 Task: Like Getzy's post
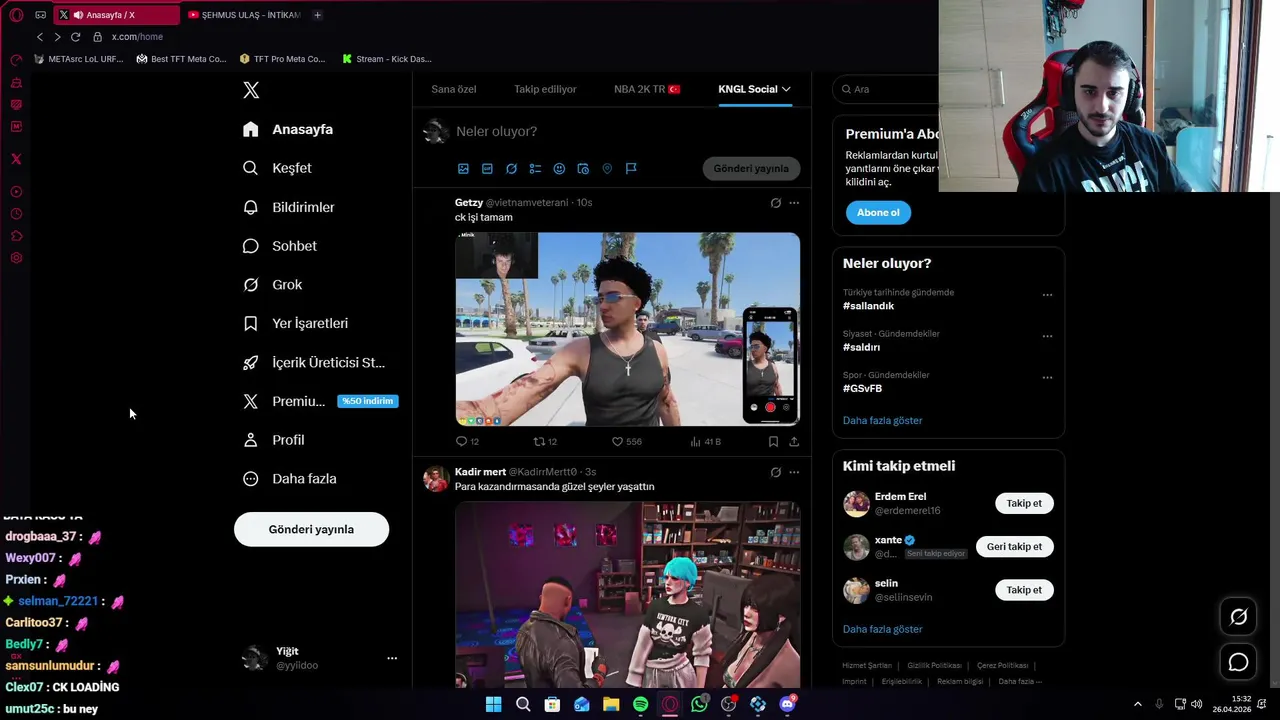point(626,441)
